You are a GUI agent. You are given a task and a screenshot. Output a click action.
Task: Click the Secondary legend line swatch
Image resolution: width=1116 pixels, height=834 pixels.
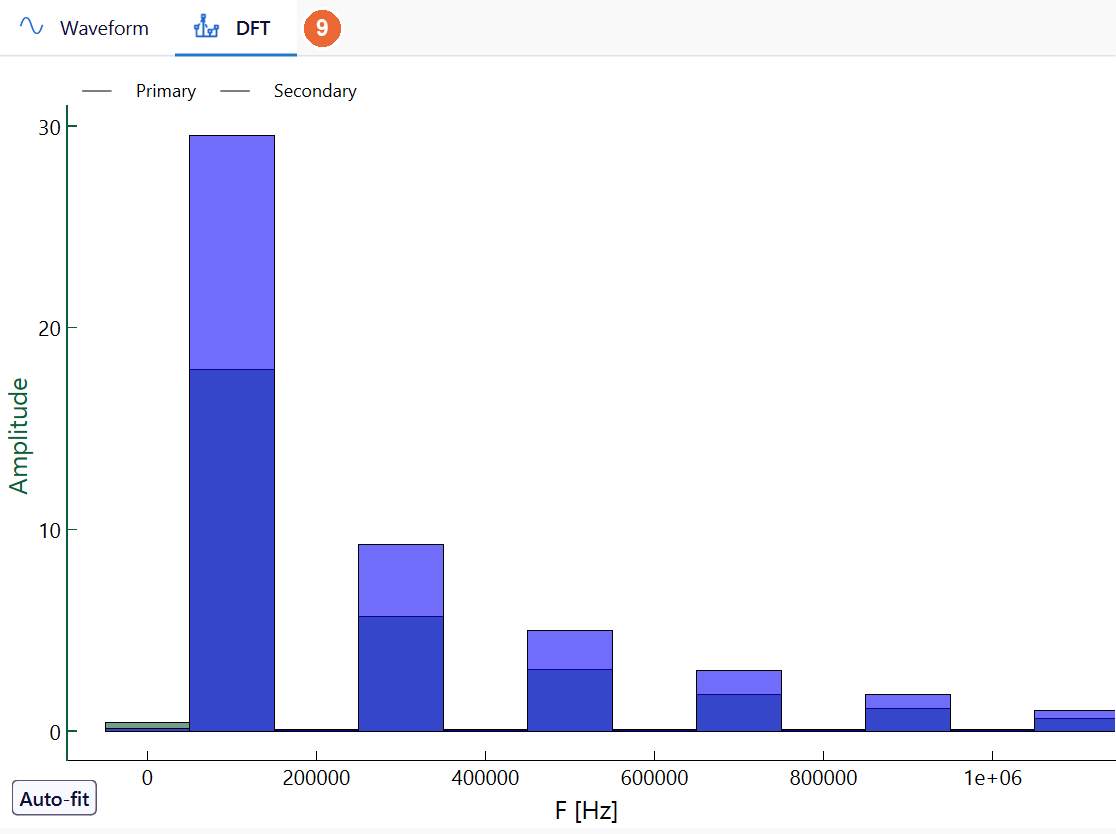click(235, 91)
